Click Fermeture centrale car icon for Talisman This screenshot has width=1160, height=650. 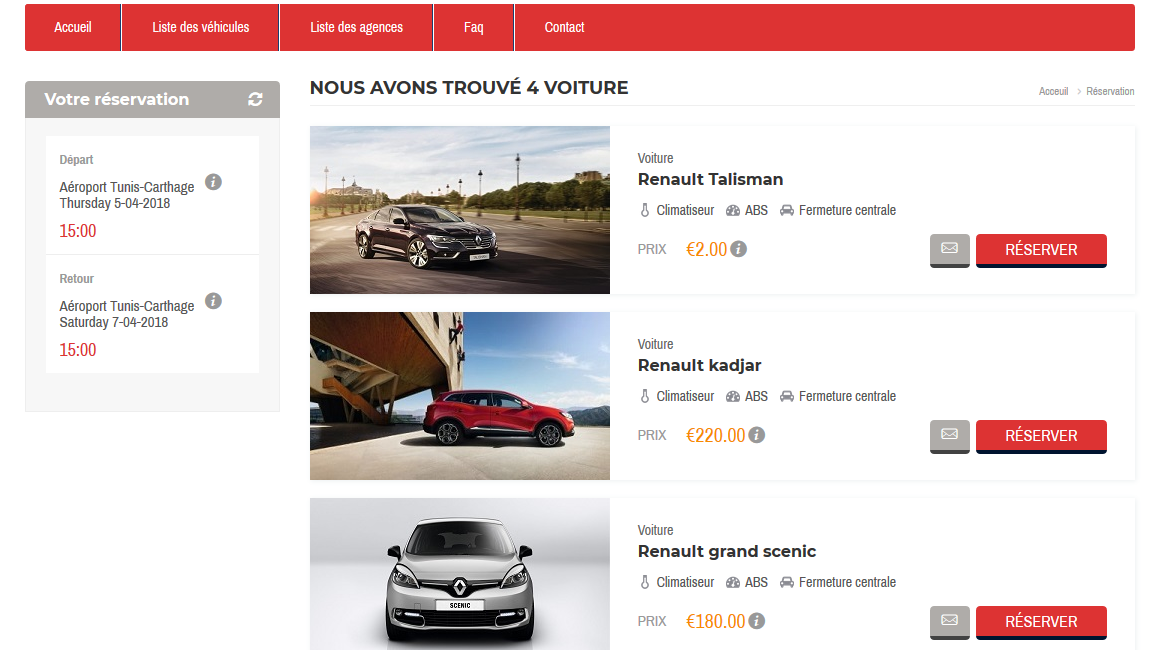point(786,211)
